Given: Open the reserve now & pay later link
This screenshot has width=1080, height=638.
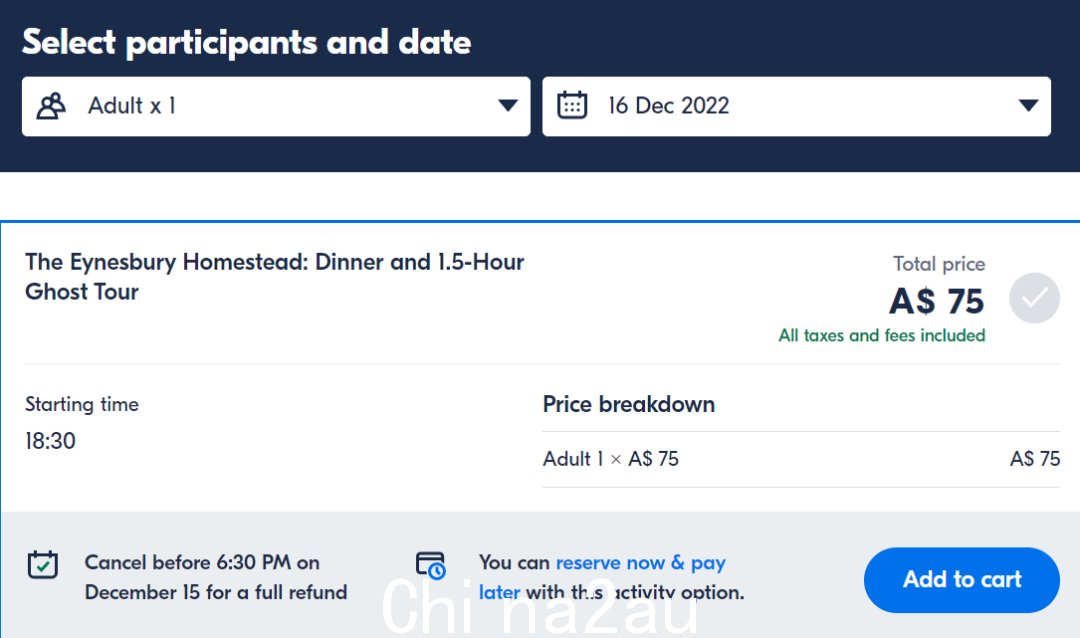Looking at the screenshot, I should coord(602,577).
